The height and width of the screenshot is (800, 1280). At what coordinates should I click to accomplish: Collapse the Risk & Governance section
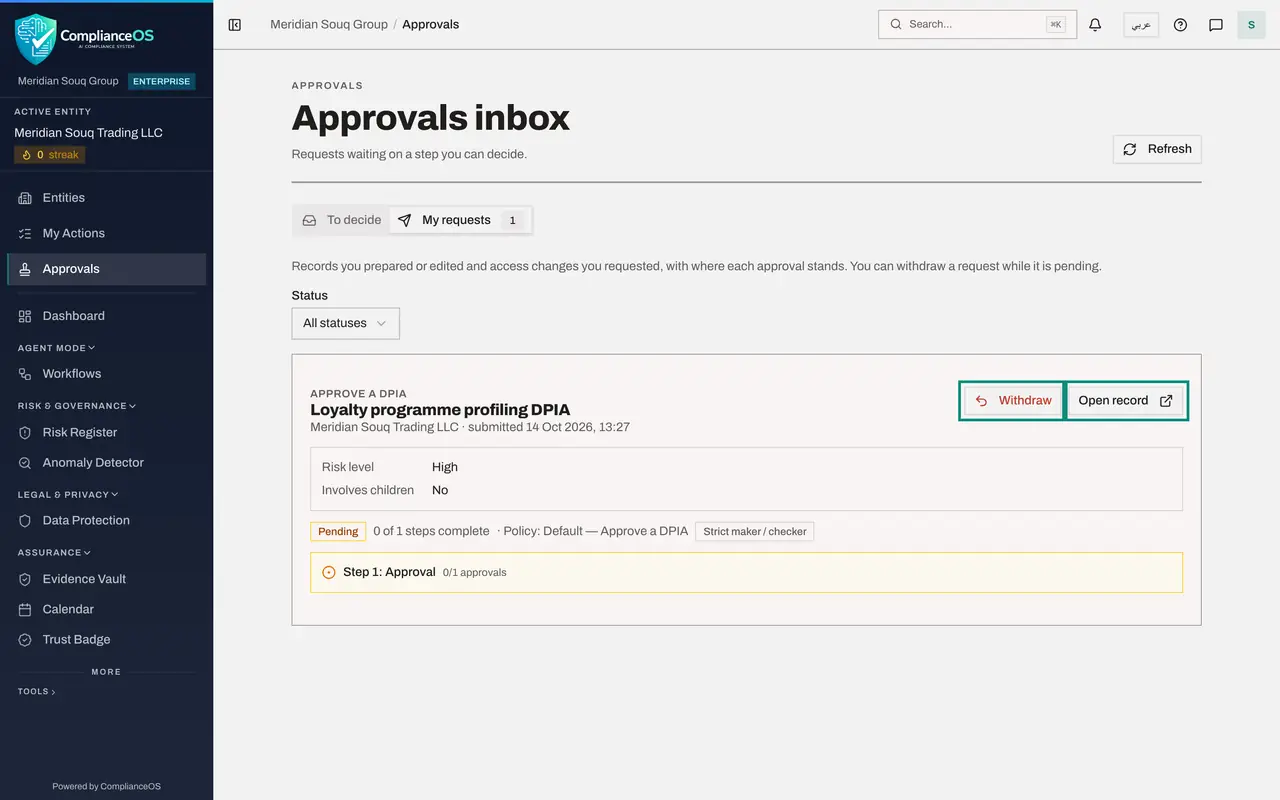pyautogui.click(x=77, y=406)
